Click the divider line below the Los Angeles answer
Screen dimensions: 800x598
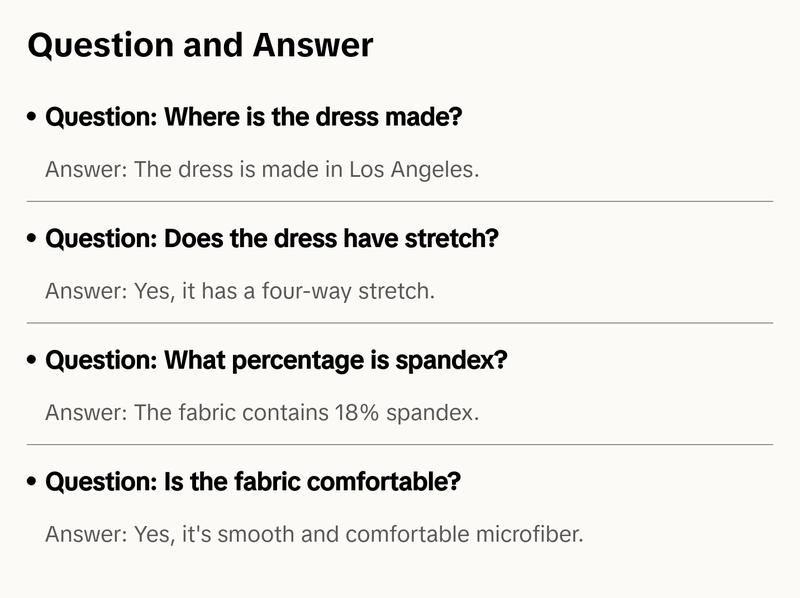point(400,201)
